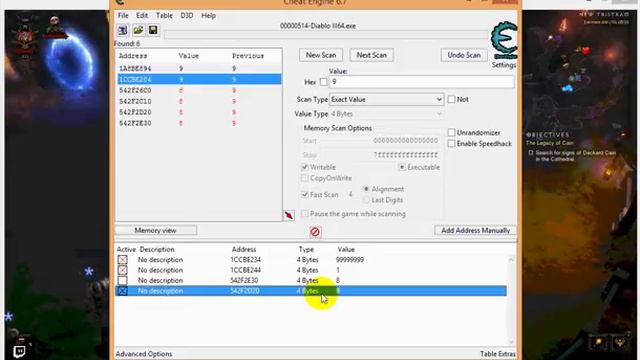Click value 99999999 in address table
This screenshot has width=640, height=360.
[x=350, y=260]
